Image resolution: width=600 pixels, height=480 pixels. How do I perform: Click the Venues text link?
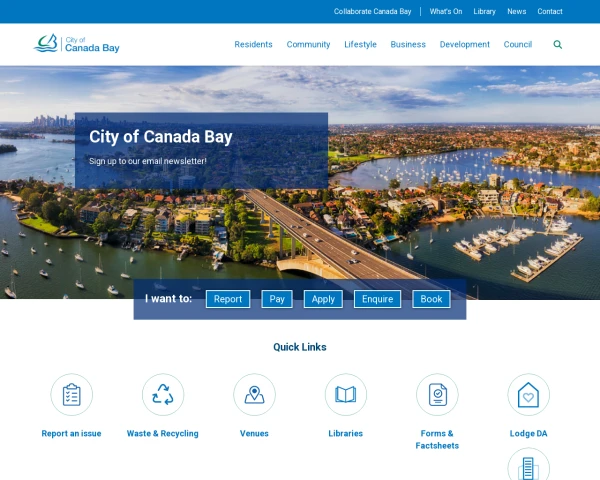pyautogui.click(x=254, y=433)
